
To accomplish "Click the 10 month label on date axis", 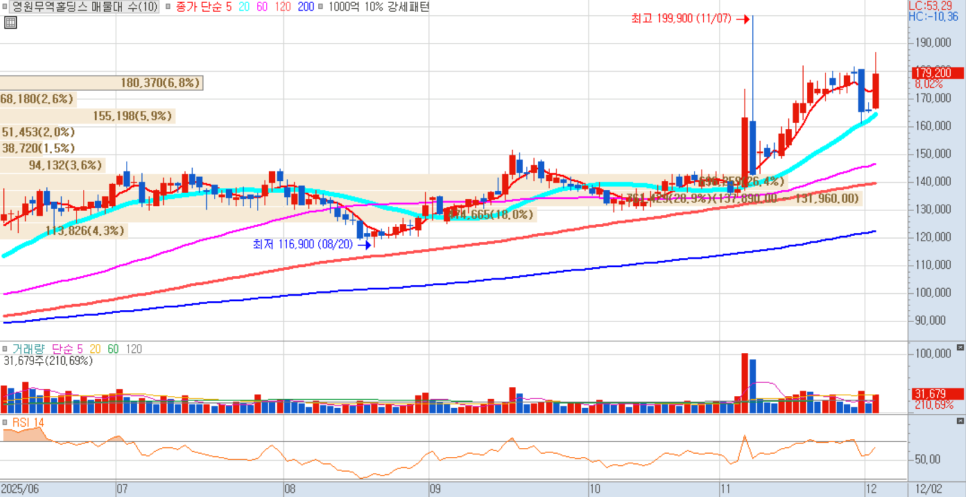I will (595, 488).
